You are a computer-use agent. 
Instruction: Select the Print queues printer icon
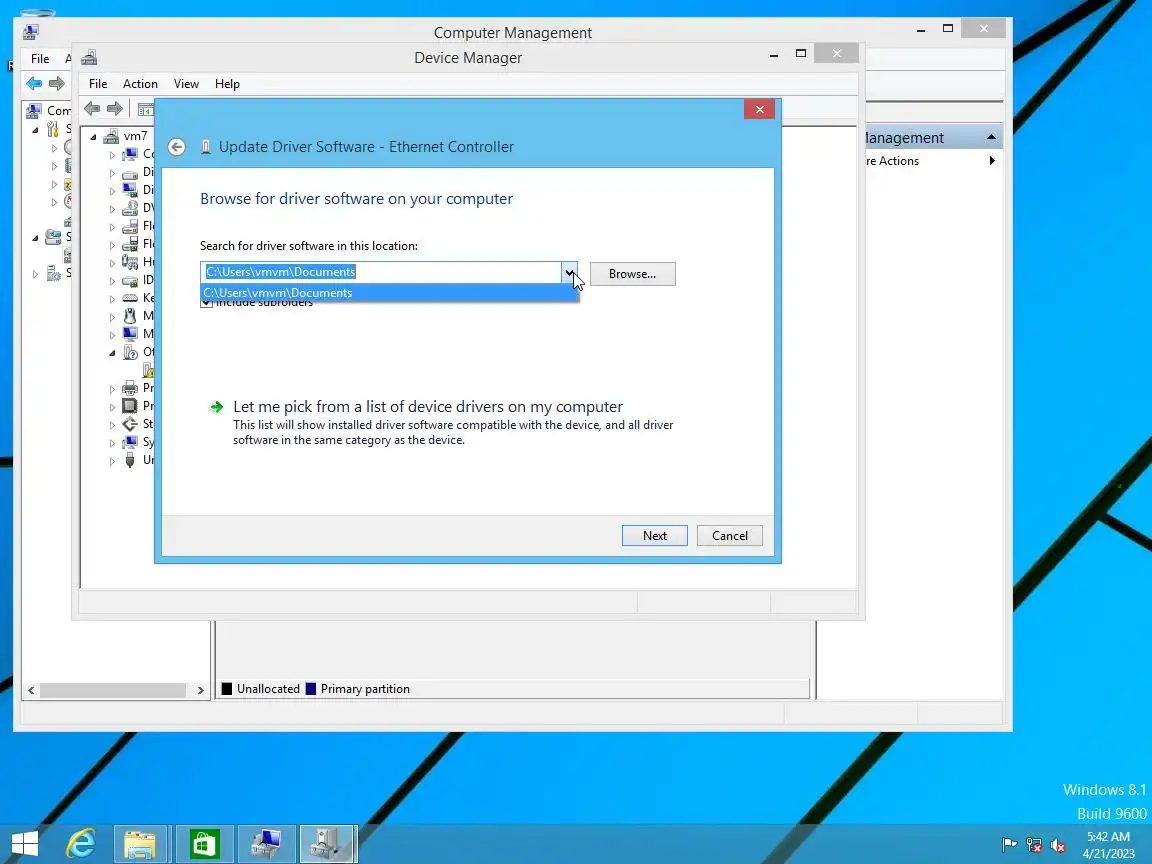click(x=130, y=388)
